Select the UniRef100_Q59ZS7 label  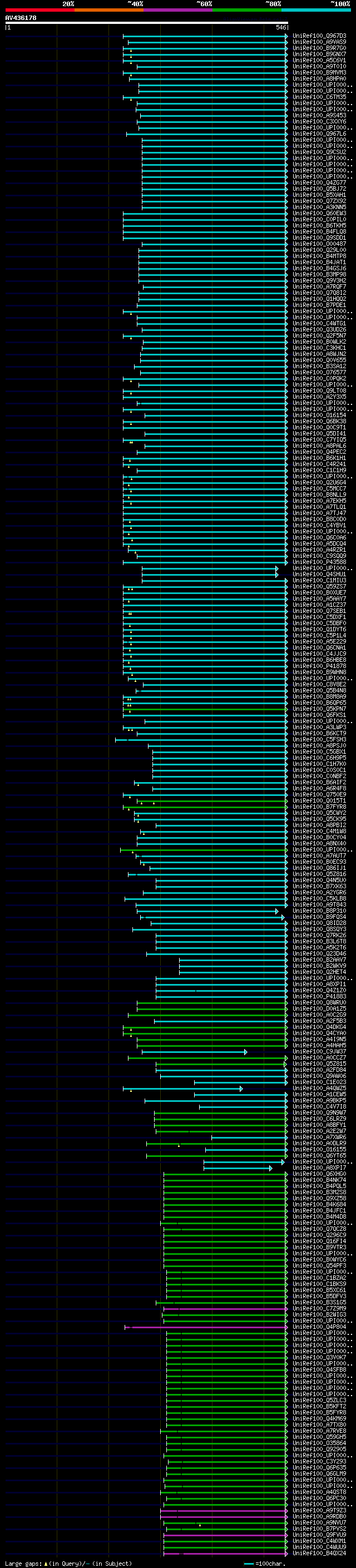(x=319, y=586)
